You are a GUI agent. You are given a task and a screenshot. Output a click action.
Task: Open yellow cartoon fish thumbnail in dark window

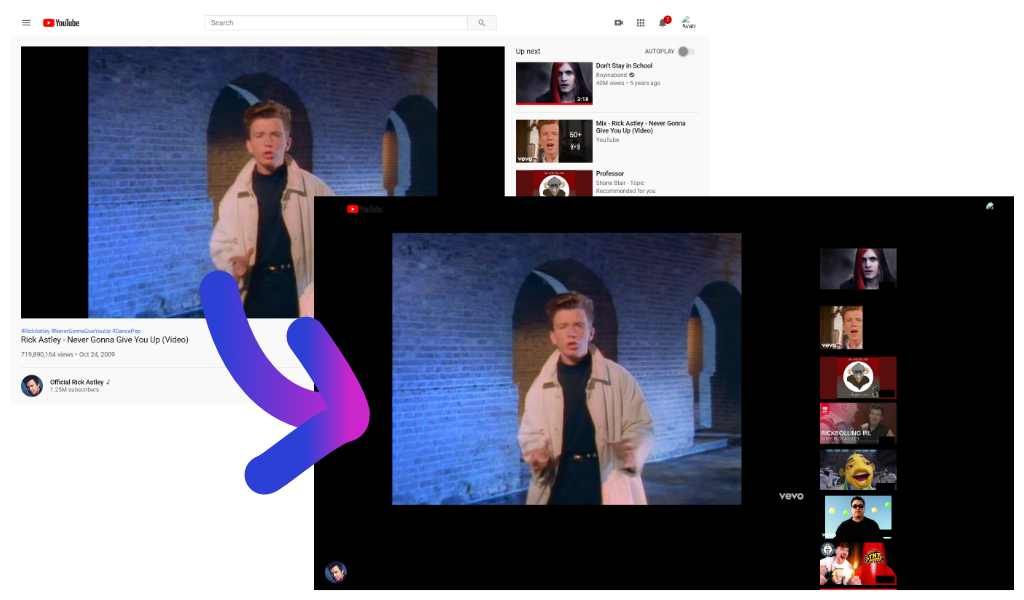coord(858,469)
